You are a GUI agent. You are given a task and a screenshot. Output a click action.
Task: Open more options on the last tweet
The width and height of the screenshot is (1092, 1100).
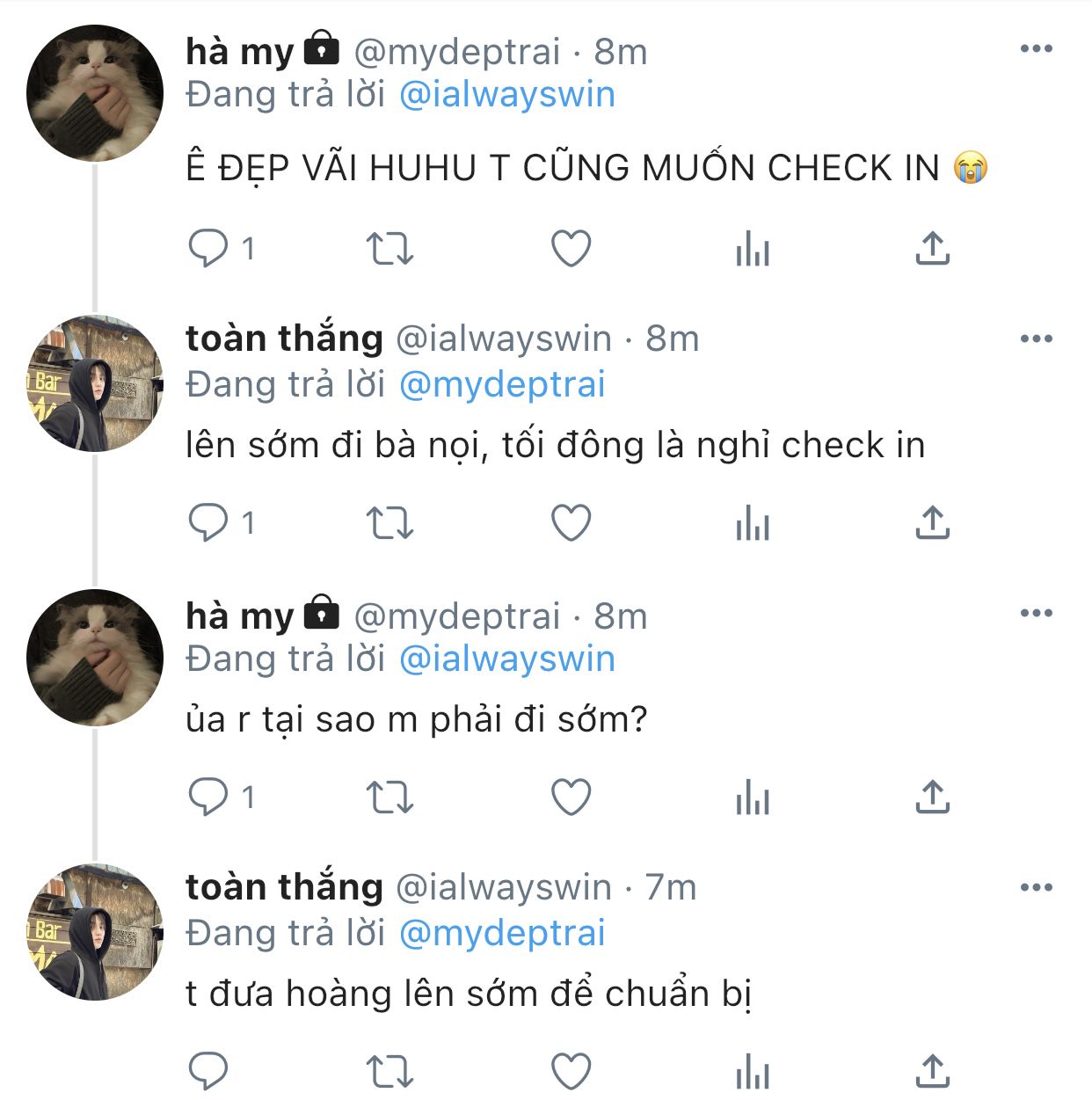tap(1036, 887)
